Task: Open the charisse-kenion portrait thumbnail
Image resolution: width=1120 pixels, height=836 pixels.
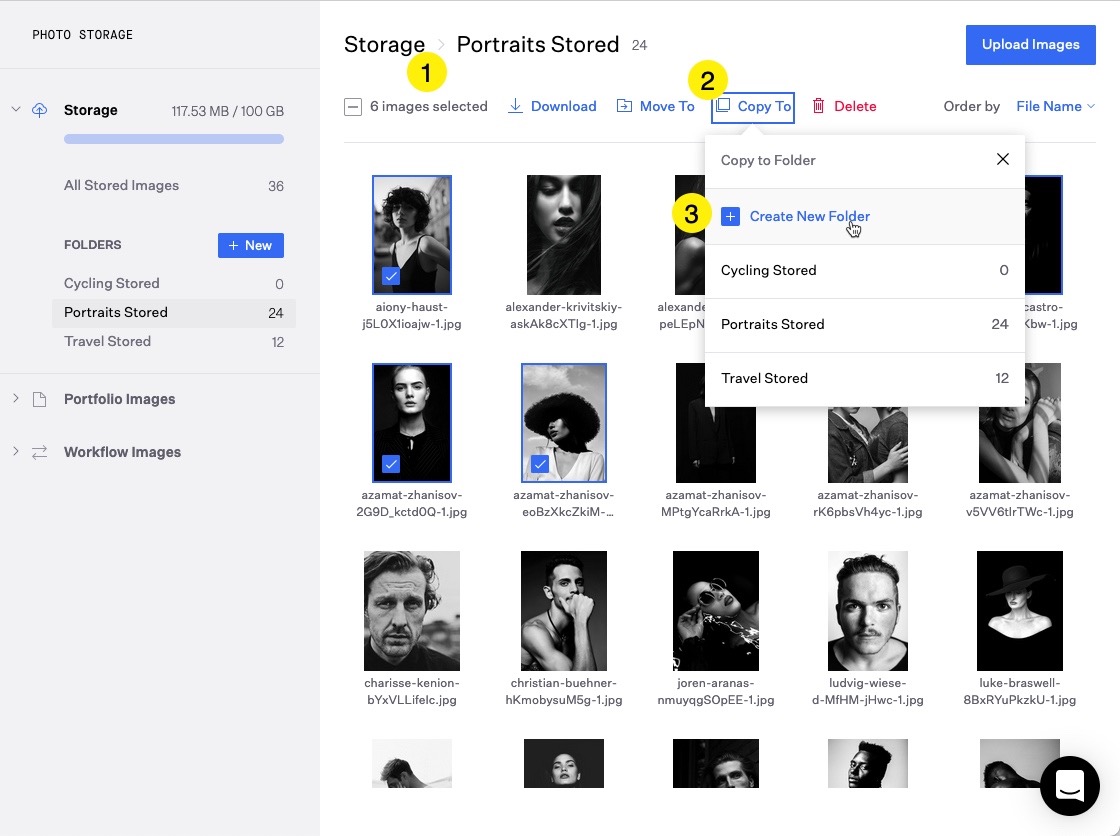Action: coord(412,610)
